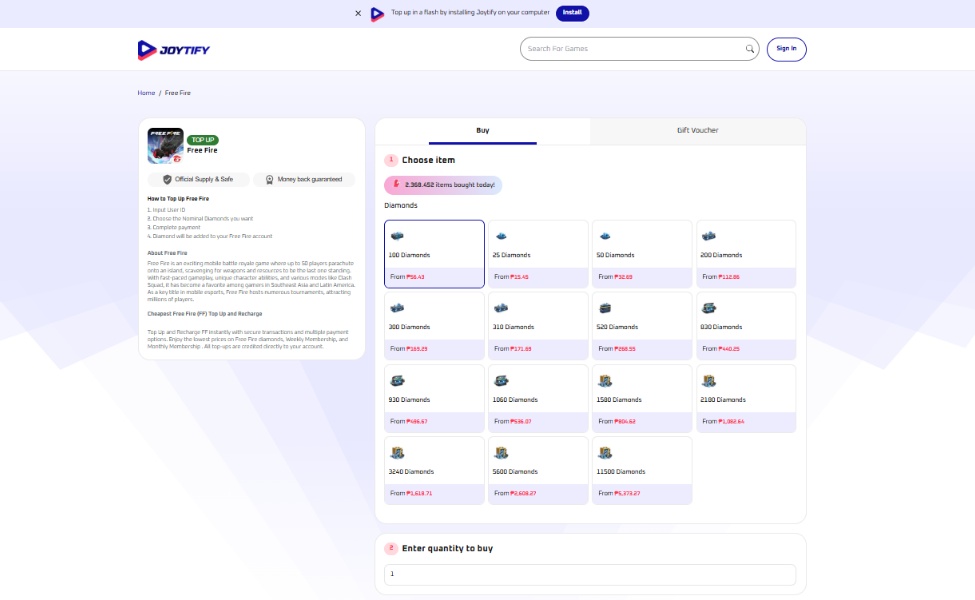This screenshot has height=600, width=975.
Task: Select the Buy tab
Action: click(483, 131)
